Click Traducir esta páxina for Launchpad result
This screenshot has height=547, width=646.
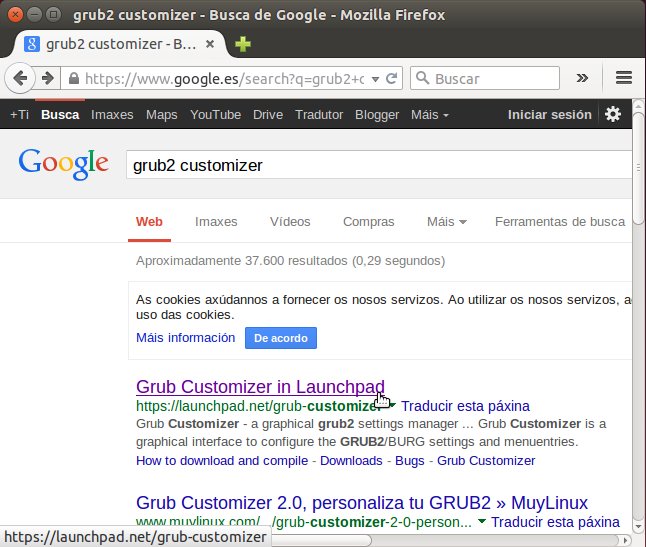(x=465, y=406)
